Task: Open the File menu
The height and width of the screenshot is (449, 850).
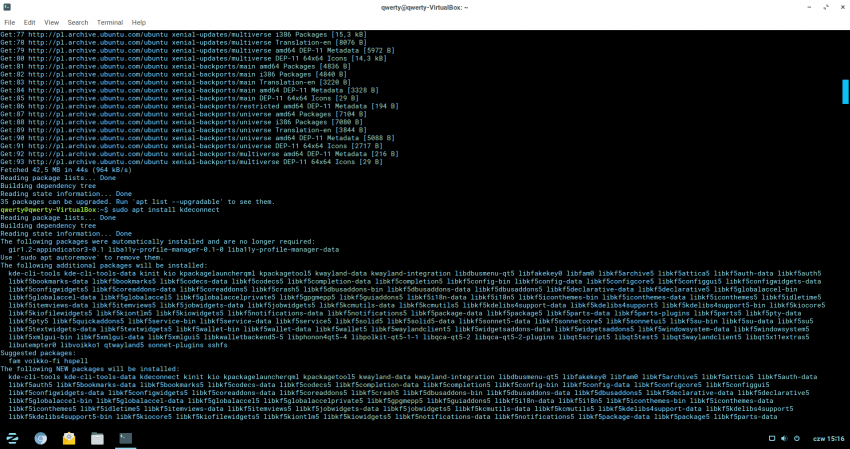Action: tap(10, 22)
